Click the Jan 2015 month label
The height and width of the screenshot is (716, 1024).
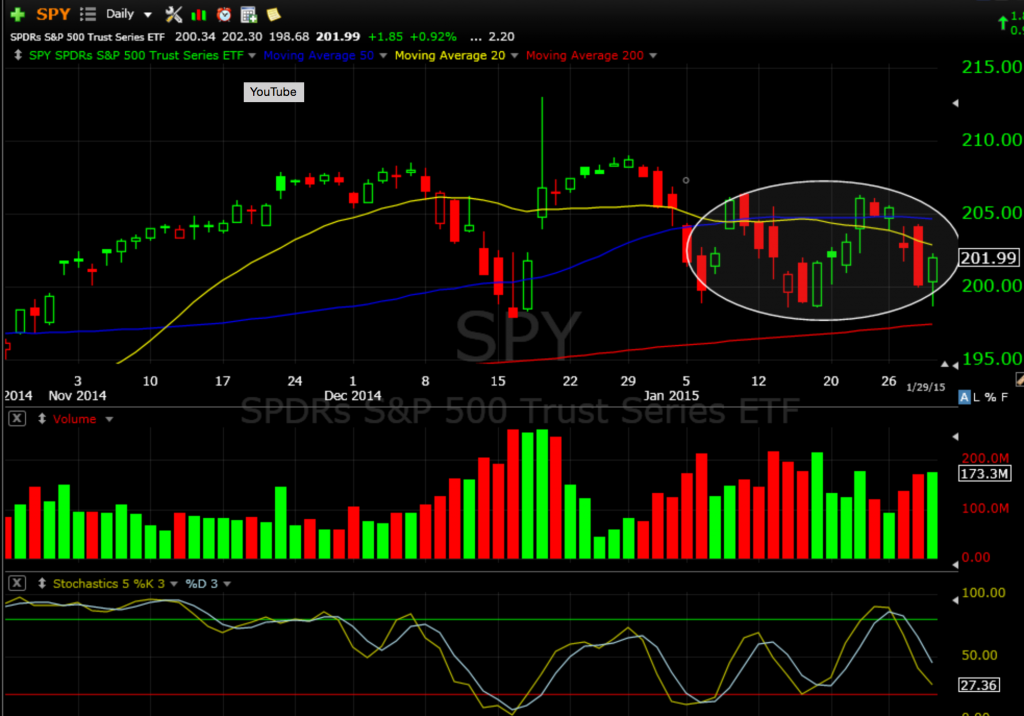[671, 396]
